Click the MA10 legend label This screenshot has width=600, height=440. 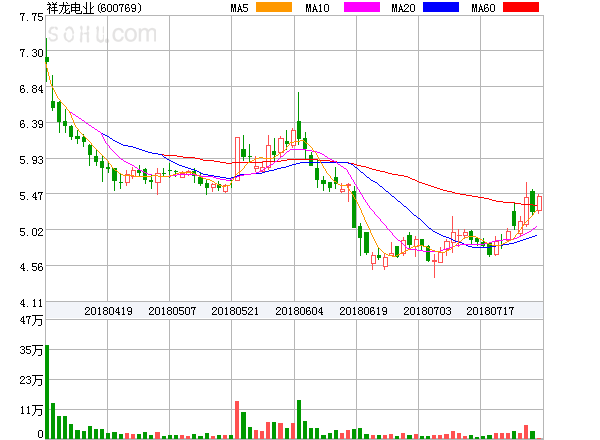coord(317,8)
